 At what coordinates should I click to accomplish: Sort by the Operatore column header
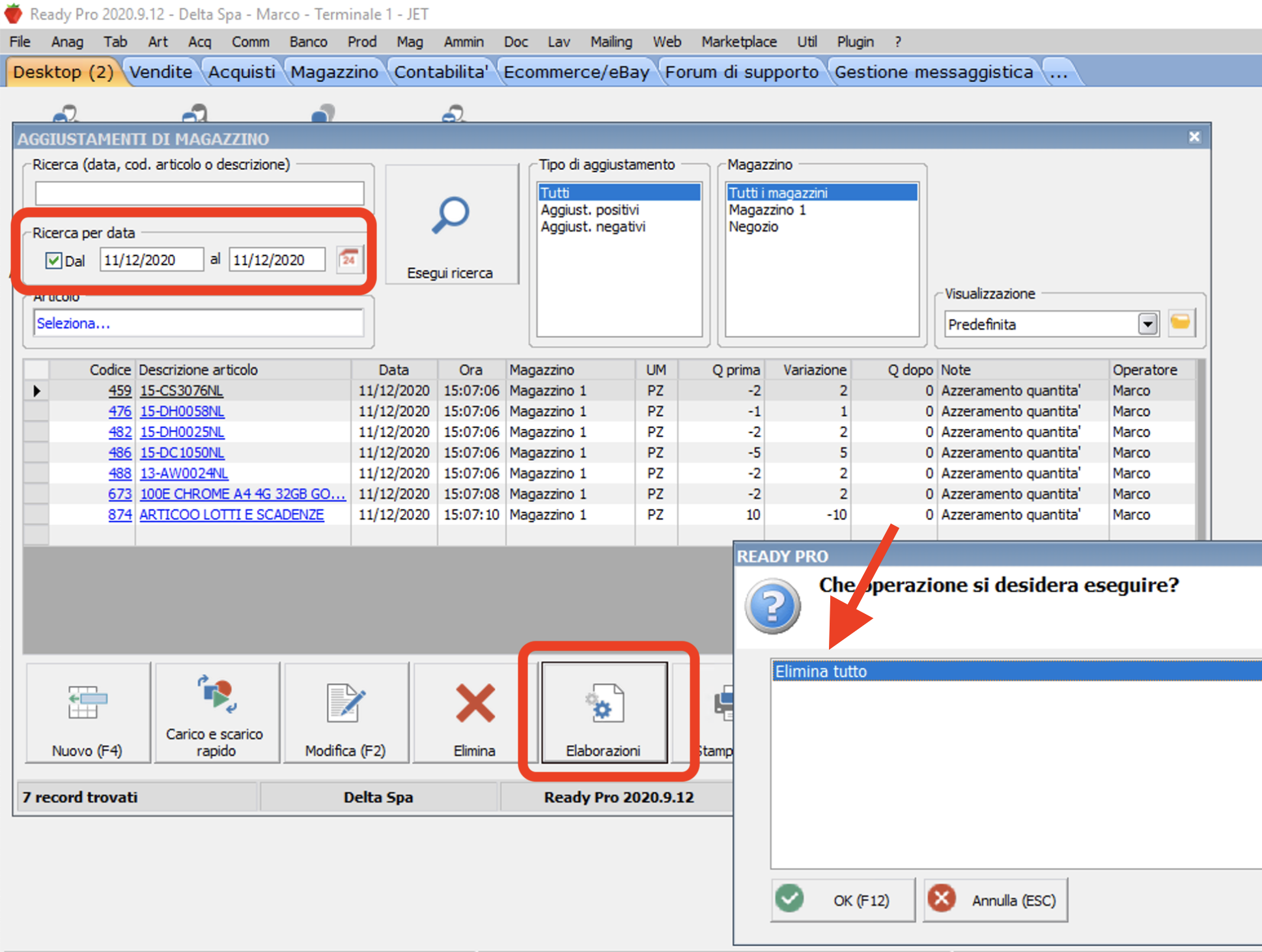(1152, 370)
